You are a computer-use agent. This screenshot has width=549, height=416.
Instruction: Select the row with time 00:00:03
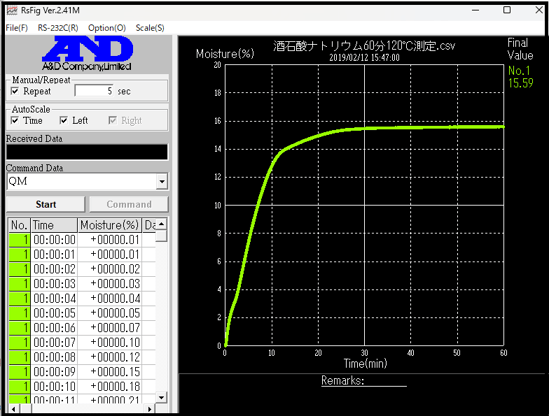[82, 284]
